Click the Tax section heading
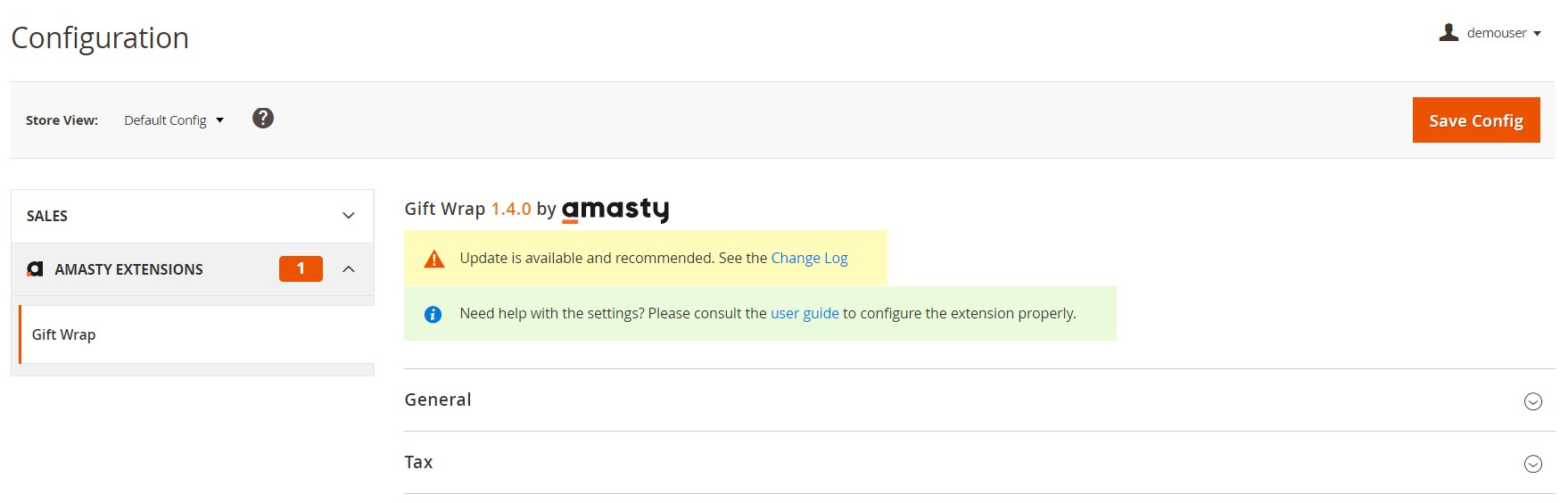Screen dimensions: 1568x503 point(418,462)
